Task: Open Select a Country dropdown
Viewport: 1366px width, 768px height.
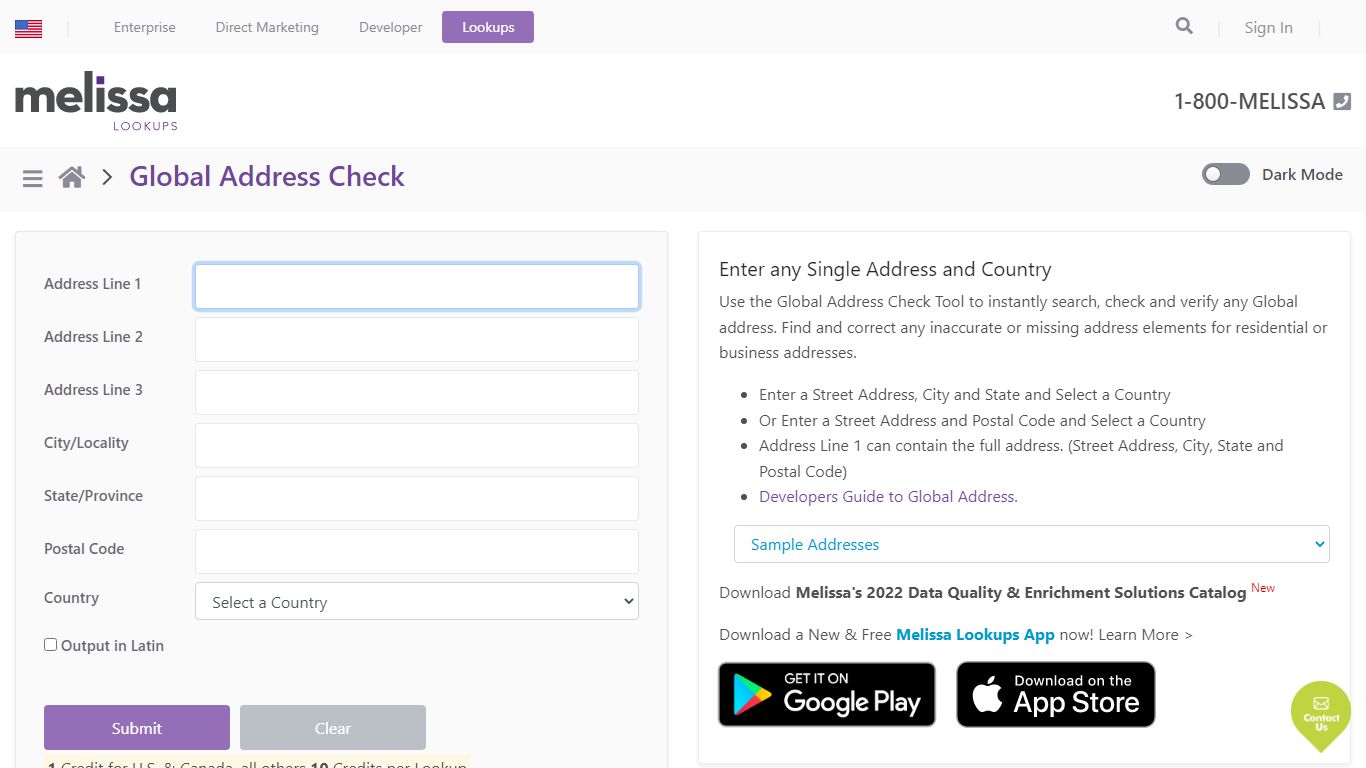Action: coord(417,601)
